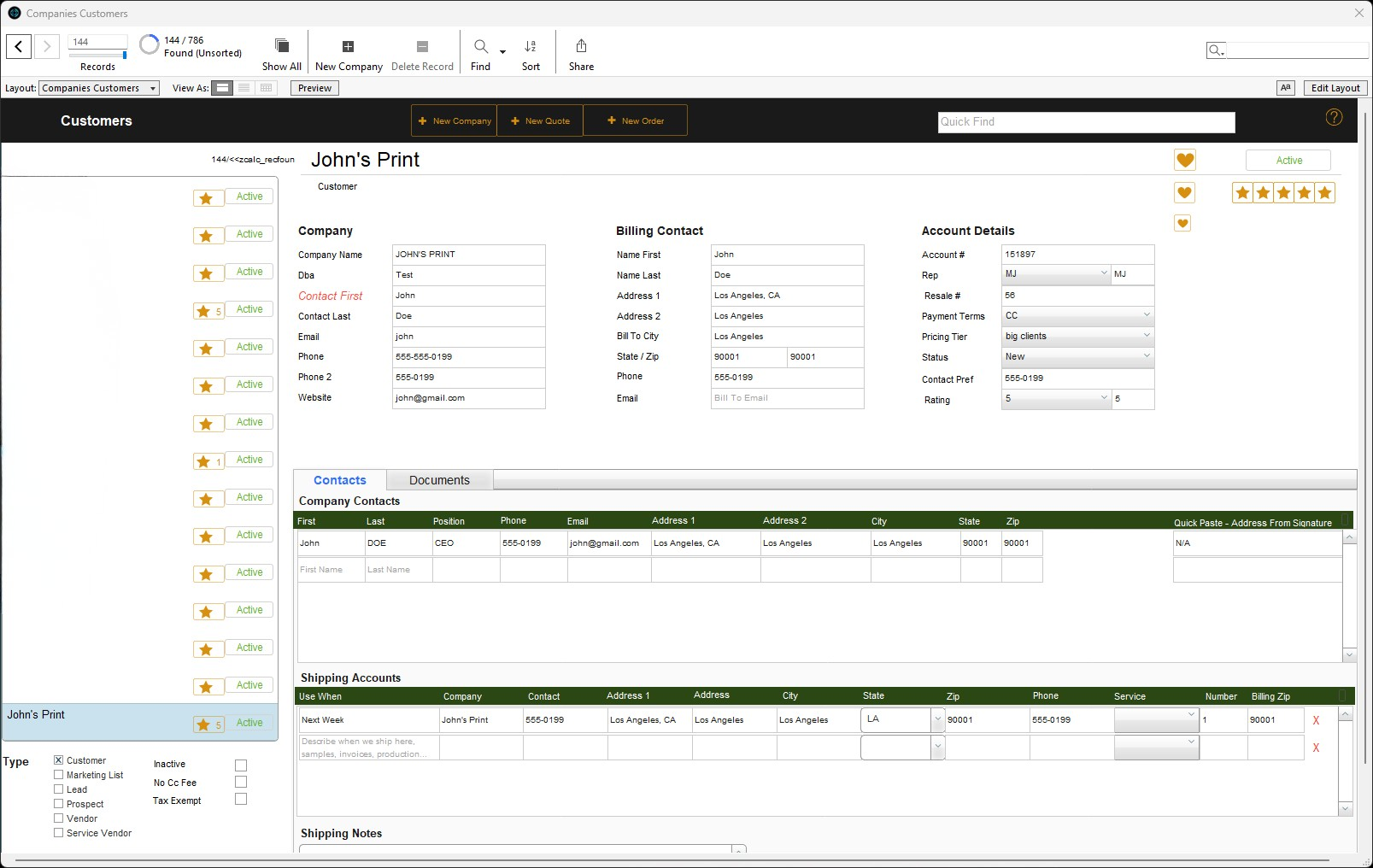The image size is (1373, 868).
Task: Check the Vendor type checkbox
Action: (59, 818)
